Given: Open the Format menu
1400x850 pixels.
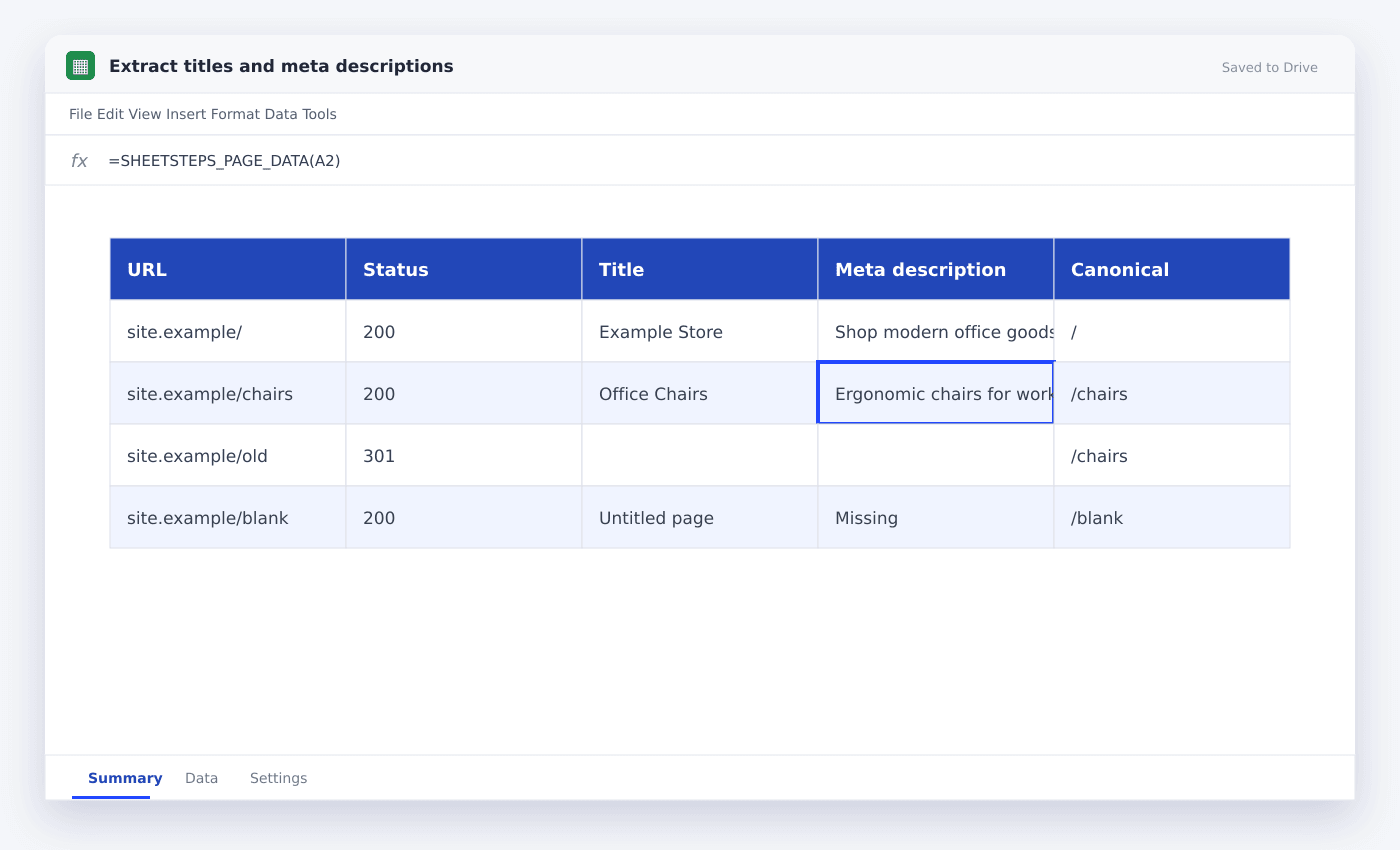Looking at the screenshot, I should [x=235, y=114].
